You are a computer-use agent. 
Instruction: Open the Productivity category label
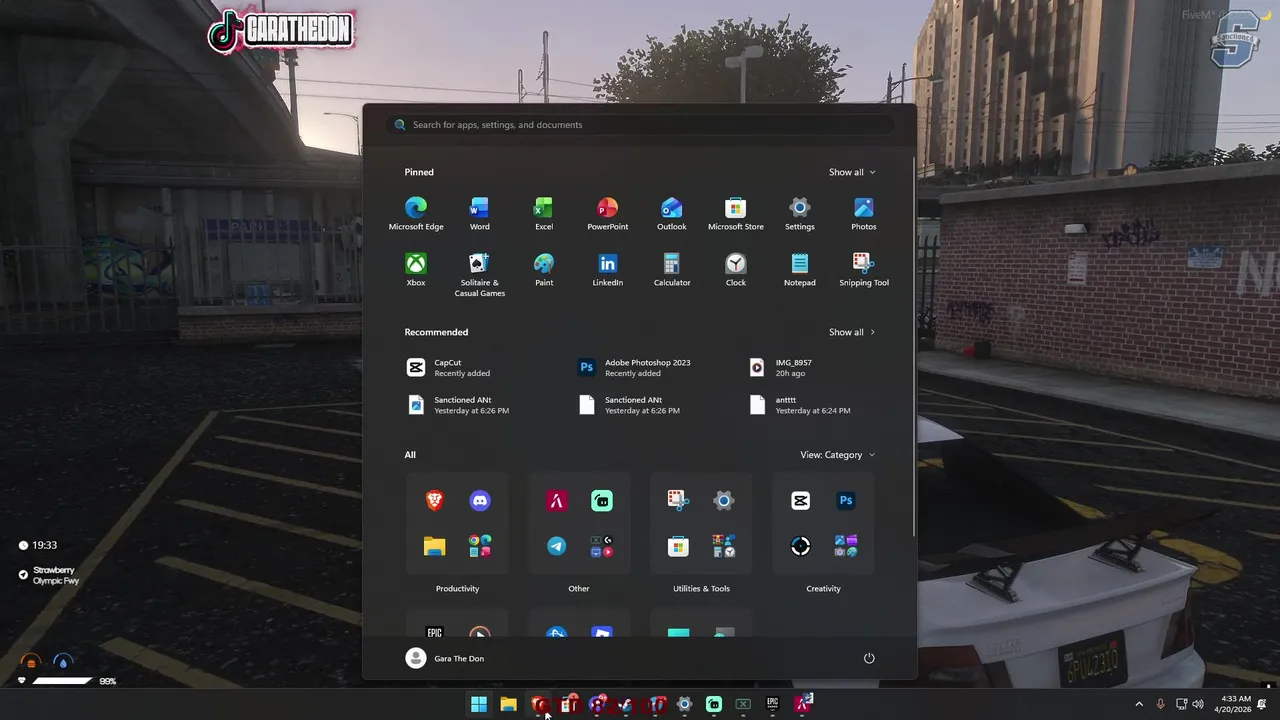[457, 589]
